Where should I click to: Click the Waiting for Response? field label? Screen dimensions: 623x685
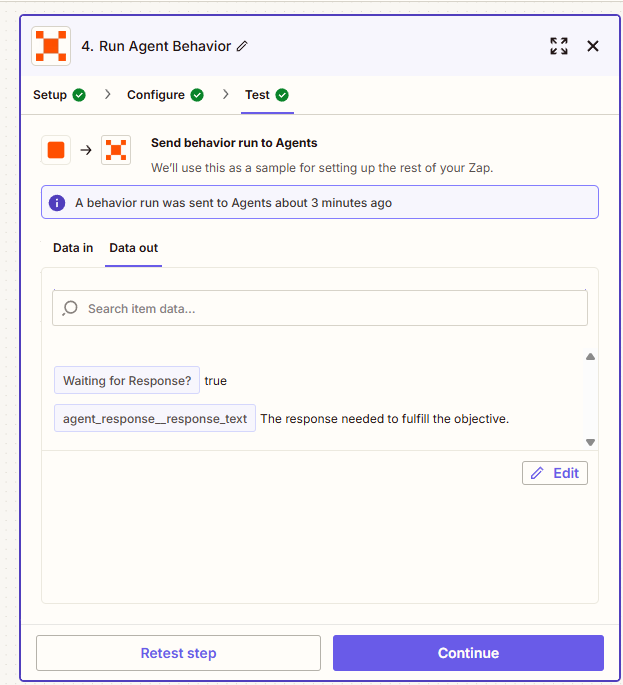click(127, 381)
